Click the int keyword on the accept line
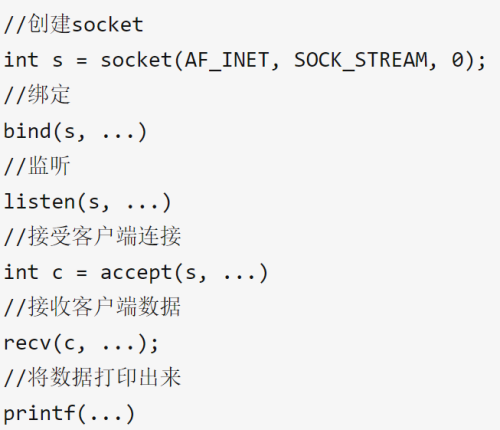This screenshot has width=500, height=430. (x=21, y=272)
